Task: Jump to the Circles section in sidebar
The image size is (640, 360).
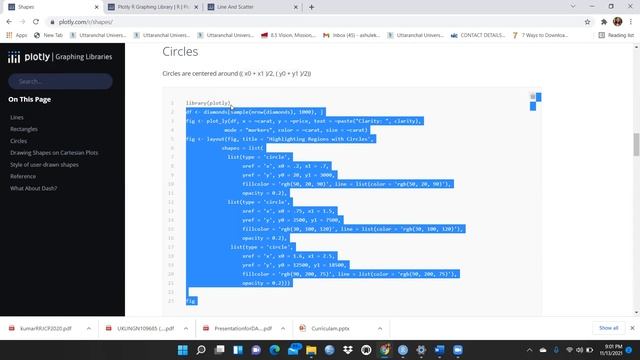Action: click(18, 141)
